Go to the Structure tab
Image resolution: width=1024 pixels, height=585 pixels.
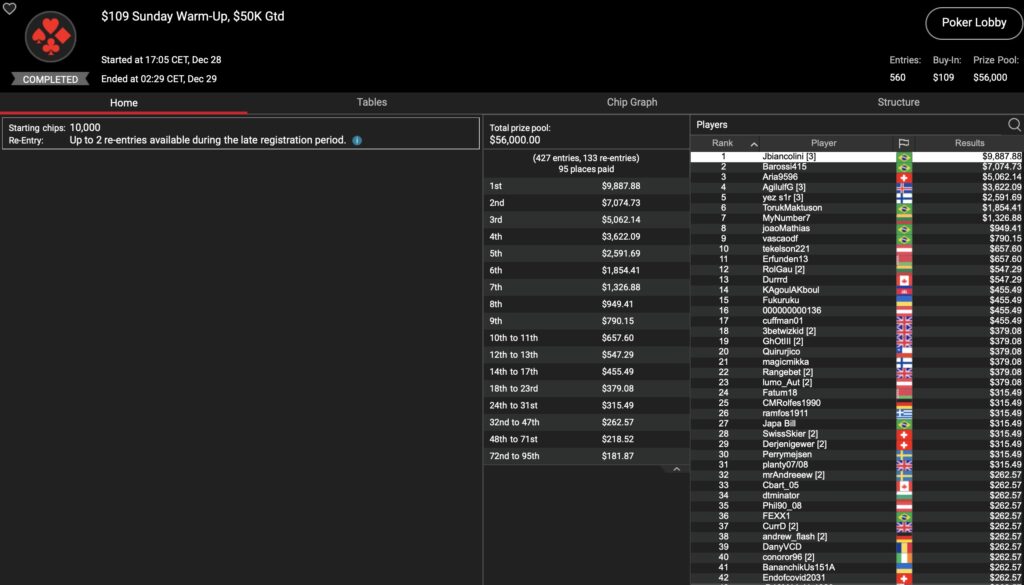(x=898, y=102)
